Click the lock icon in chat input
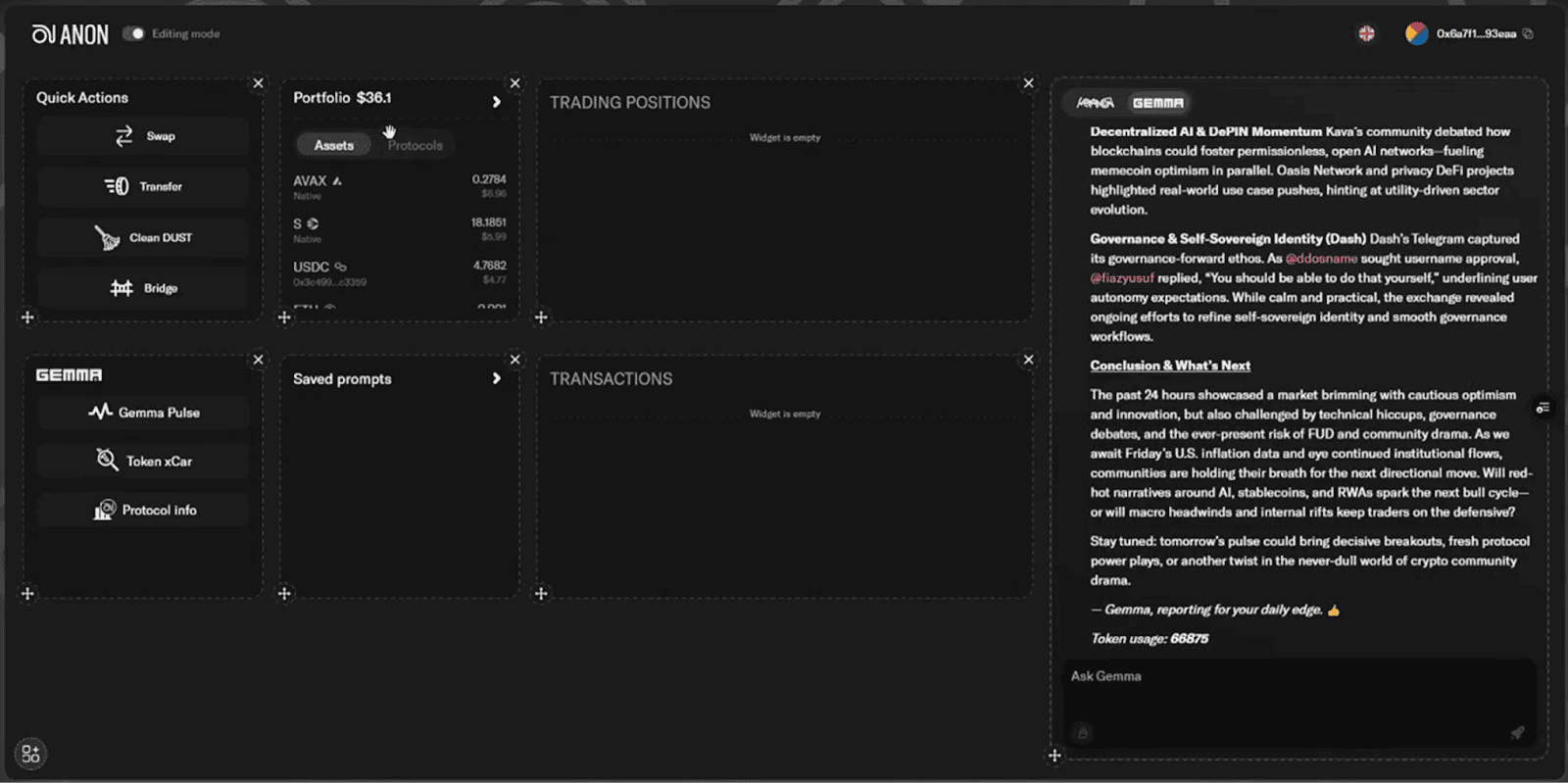The width and height of the screenshot is (1568, 783). tap(1083, 732)
